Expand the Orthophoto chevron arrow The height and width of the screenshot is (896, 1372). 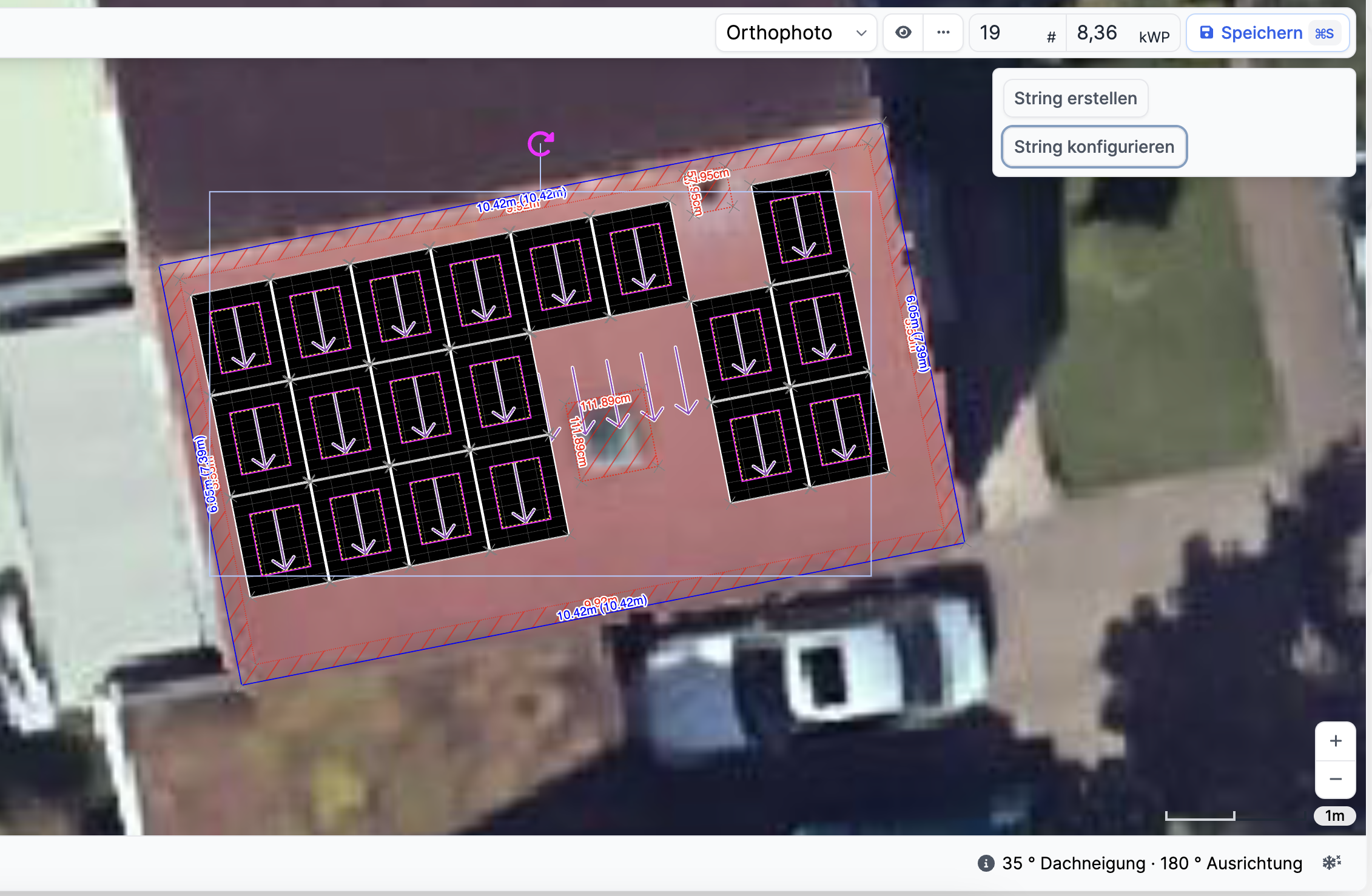(x=861, y=33)
